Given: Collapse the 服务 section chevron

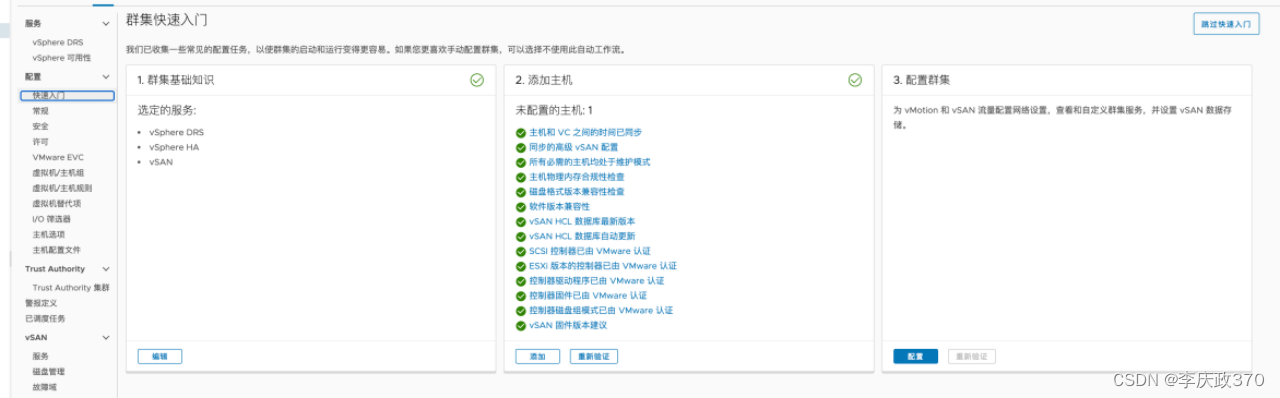Looking at the screenshot, I should coord(106,23).
